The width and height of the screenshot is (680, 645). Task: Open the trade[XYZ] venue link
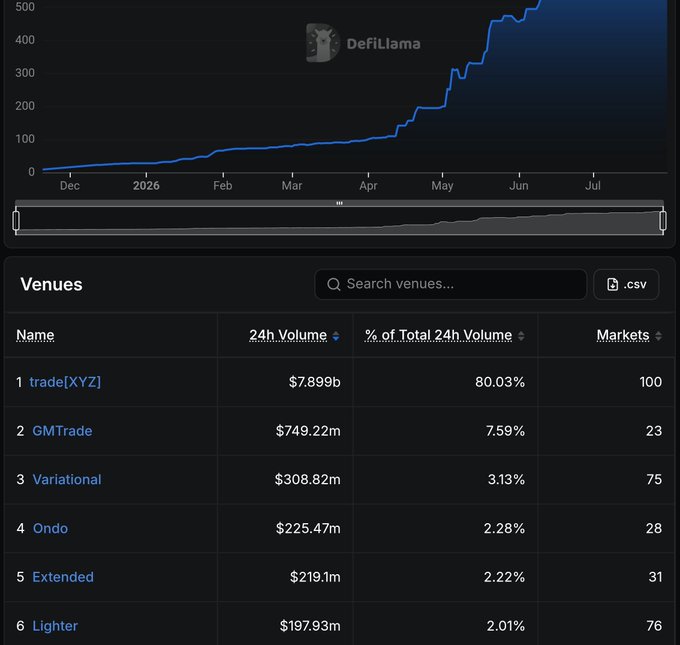(x=65, y=382)
